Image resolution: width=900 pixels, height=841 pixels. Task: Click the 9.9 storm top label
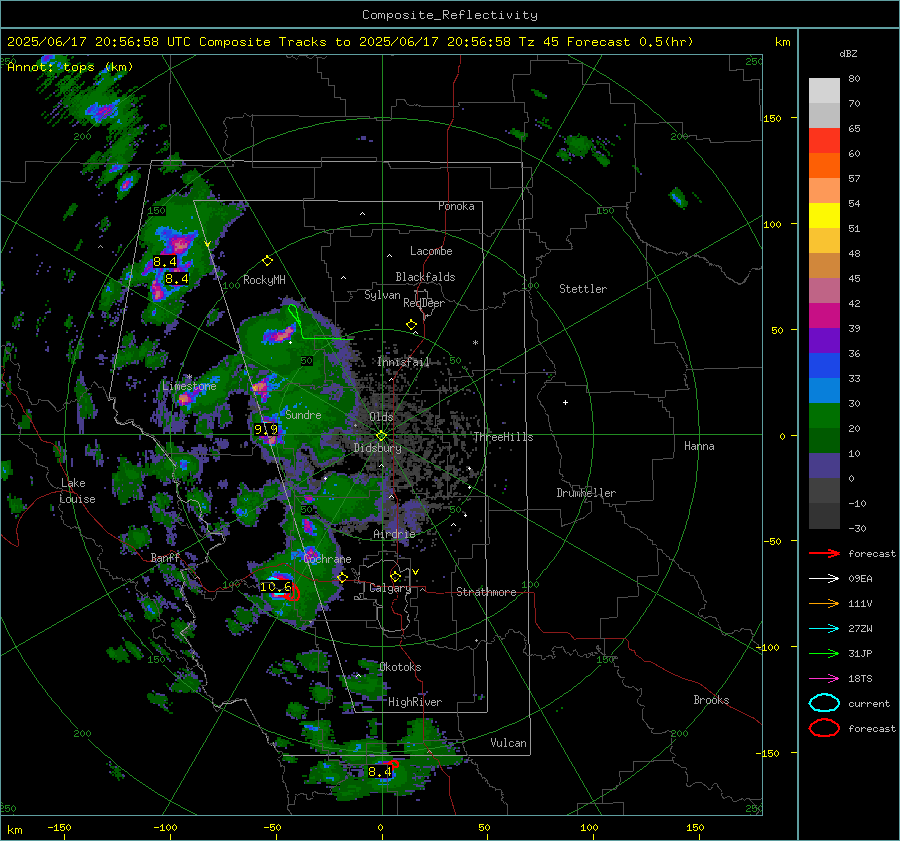point(266,429)
